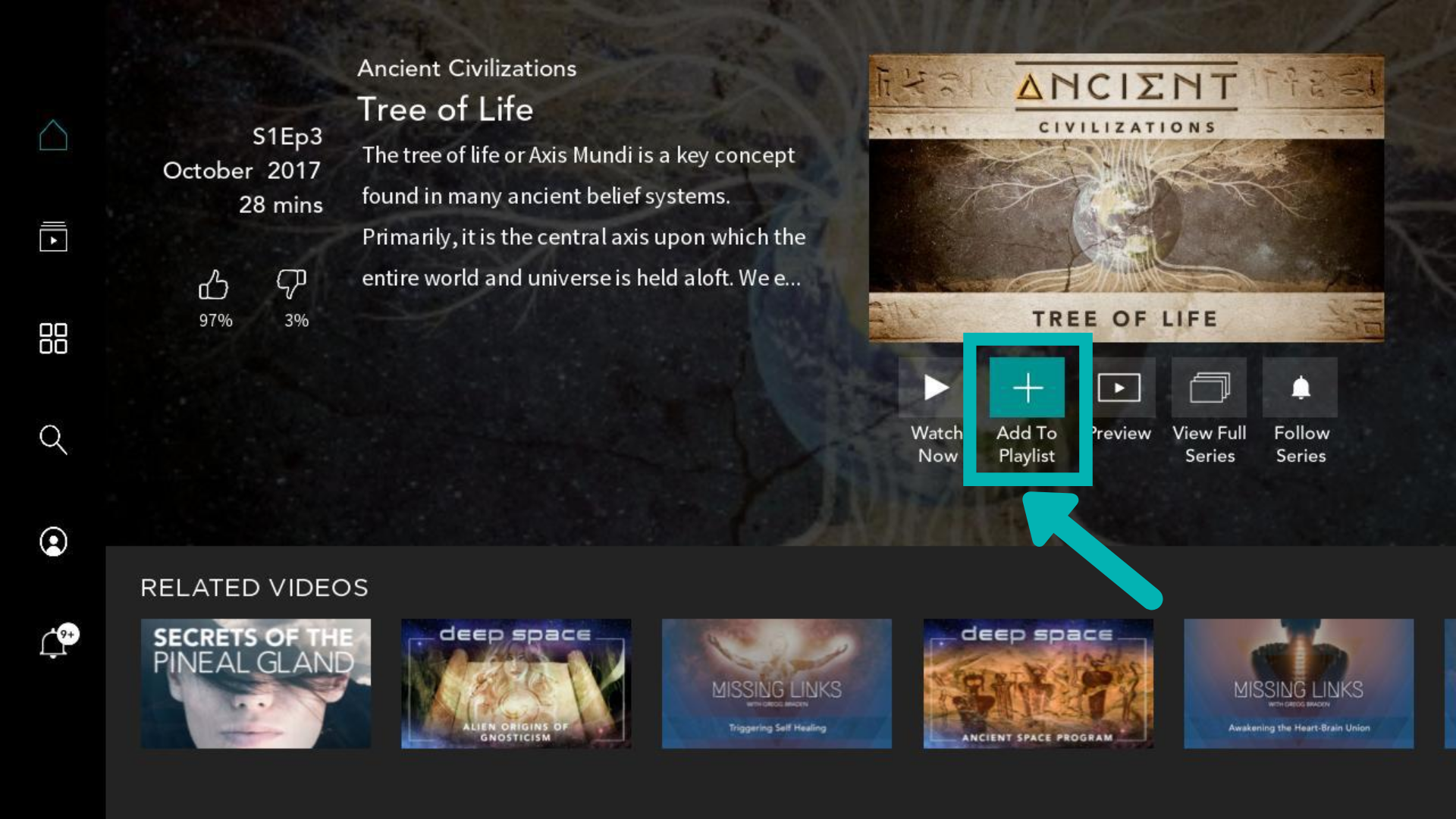Select the video library sidebar icon
The image size is (1456, 819).
(x=53, y=237)
